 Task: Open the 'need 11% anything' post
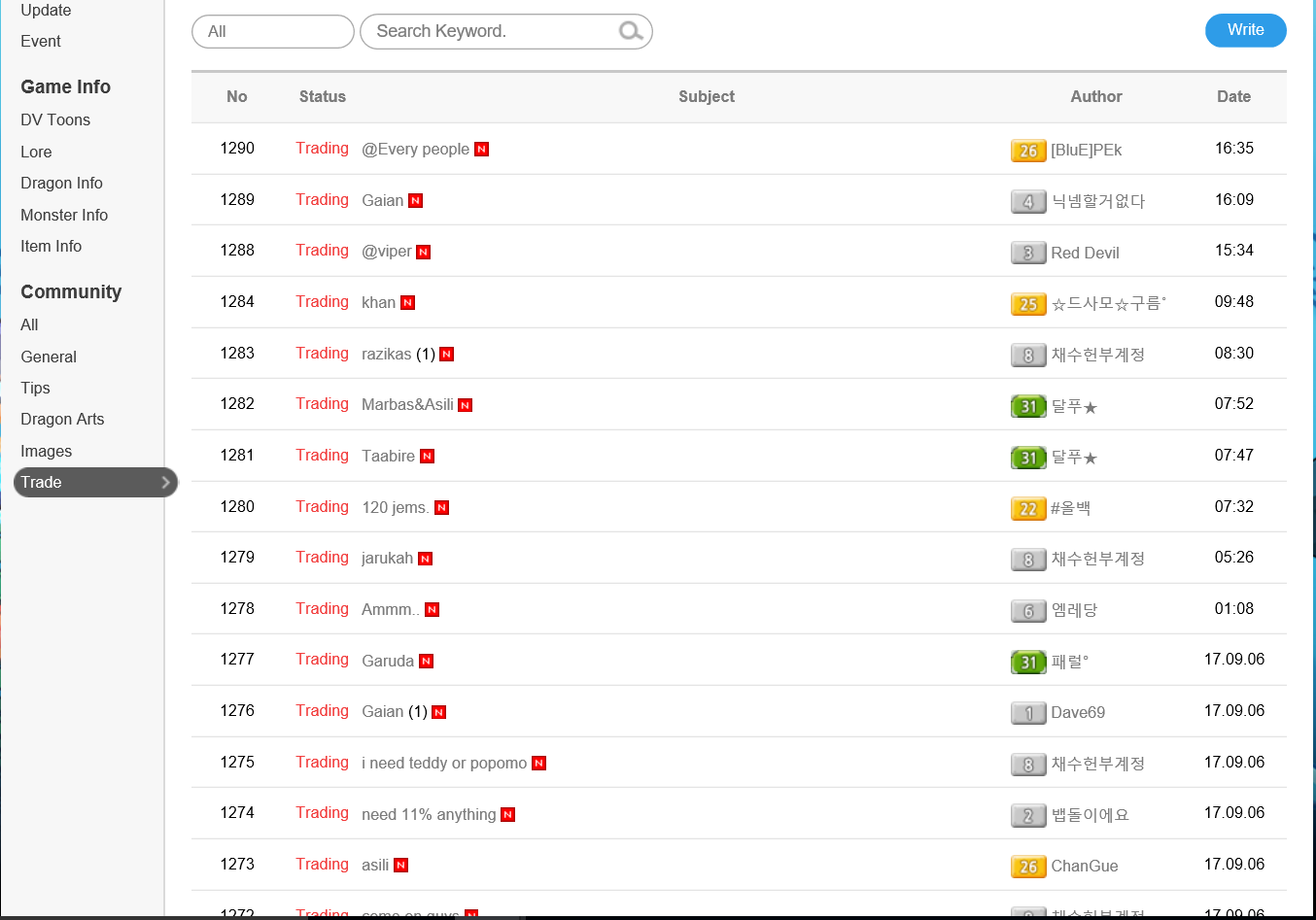click(429, 814)
